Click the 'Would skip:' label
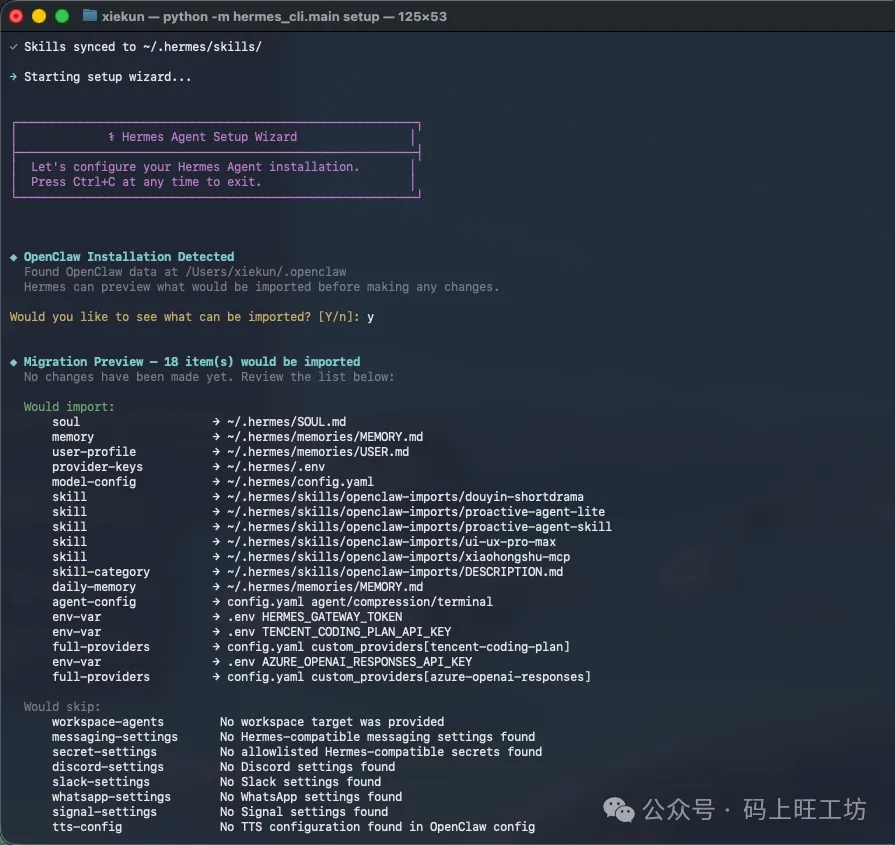 click(62, 707)
